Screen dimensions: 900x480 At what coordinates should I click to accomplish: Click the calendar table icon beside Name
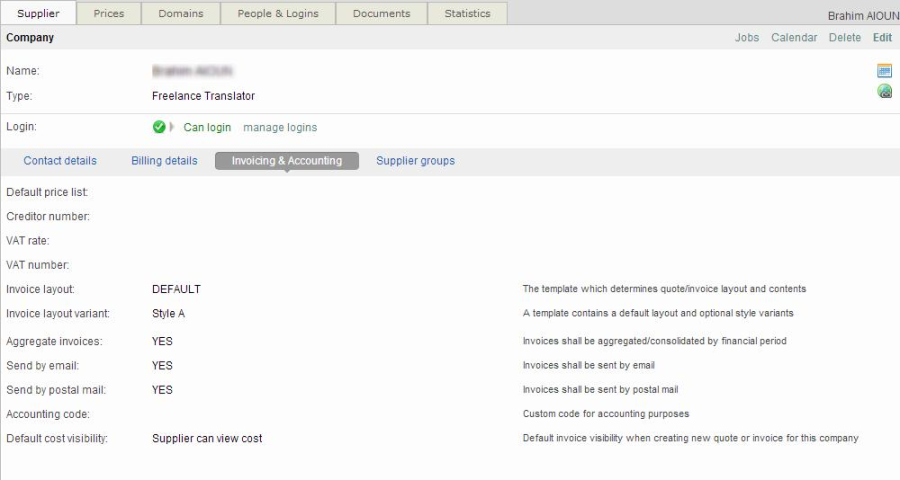[884, 71]
